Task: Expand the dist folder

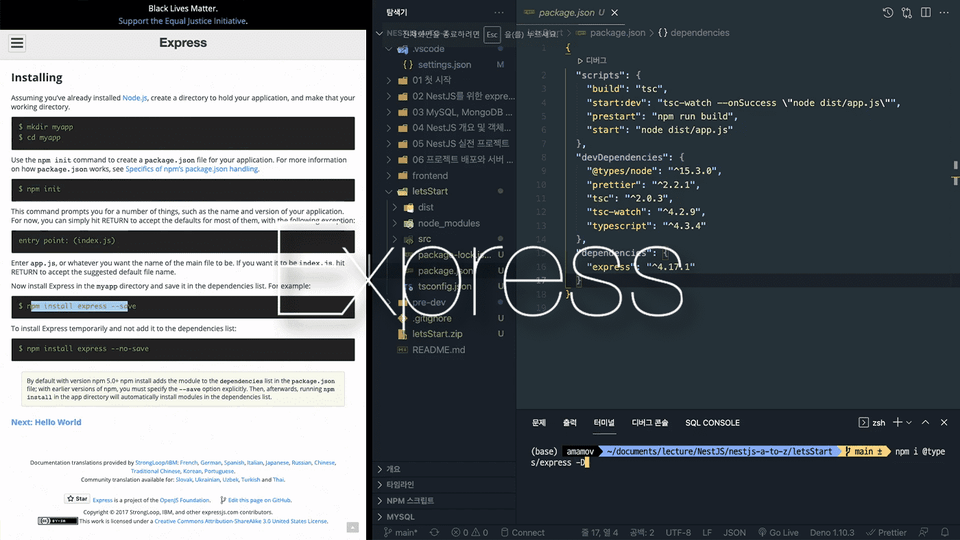Action: [x=395, y=208]
